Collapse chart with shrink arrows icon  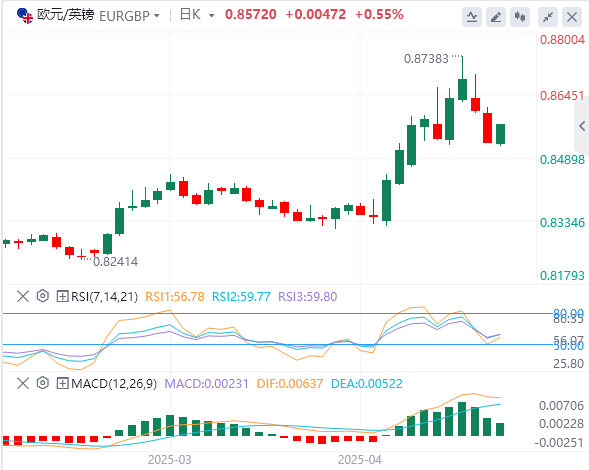point(548,17)
